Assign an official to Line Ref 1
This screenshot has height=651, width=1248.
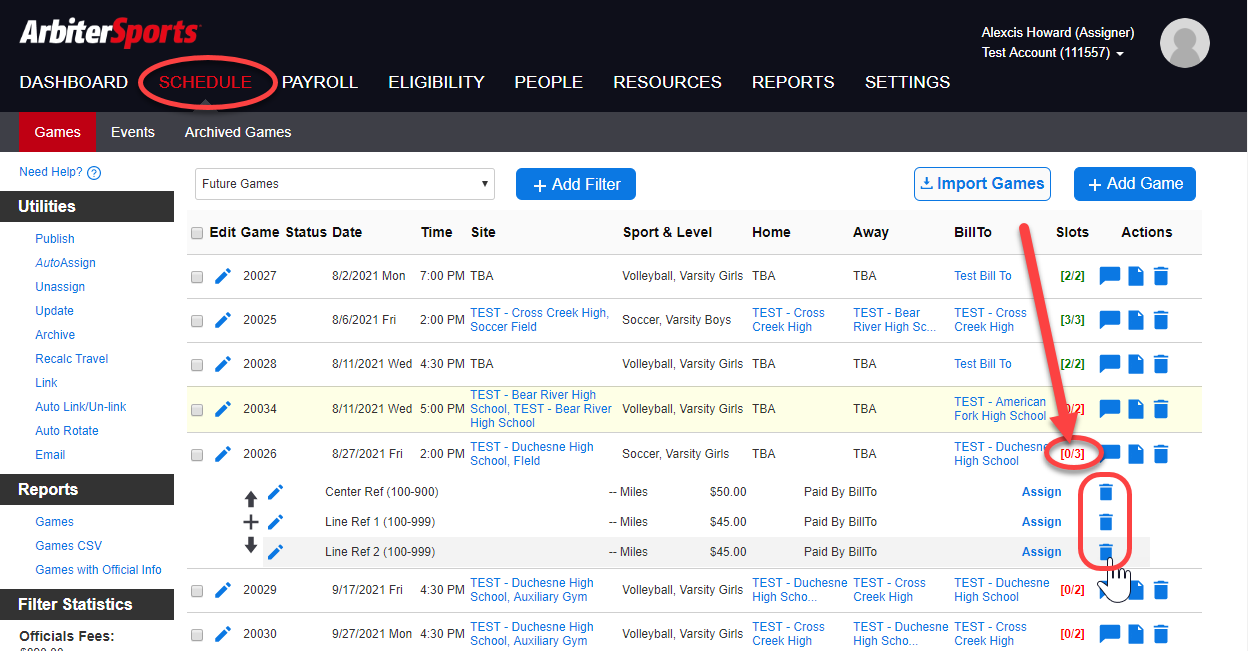click(1041, 522)
